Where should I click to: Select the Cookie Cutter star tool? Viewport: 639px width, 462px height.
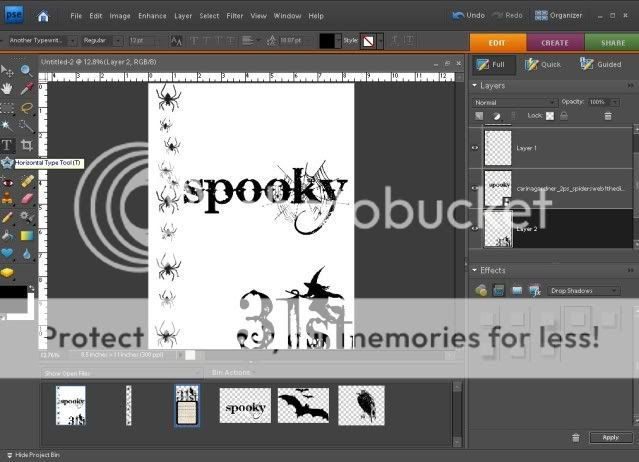click(7, 163)
